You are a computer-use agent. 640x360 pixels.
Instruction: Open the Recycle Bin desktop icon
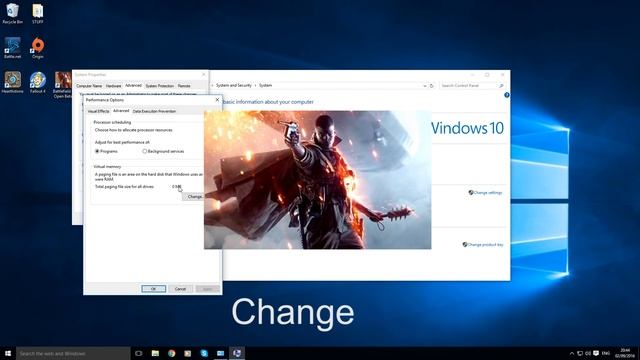click(13, 13)
